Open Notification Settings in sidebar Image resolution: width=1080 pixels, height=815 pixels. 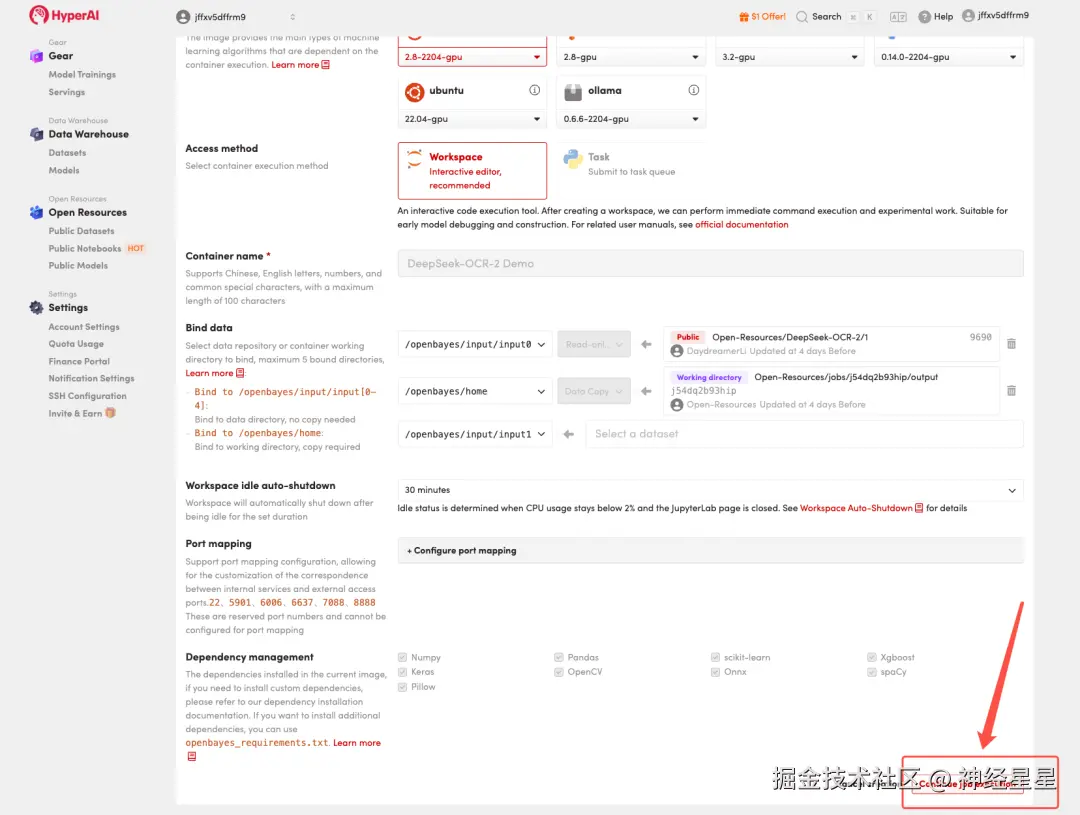coord(92,378)
